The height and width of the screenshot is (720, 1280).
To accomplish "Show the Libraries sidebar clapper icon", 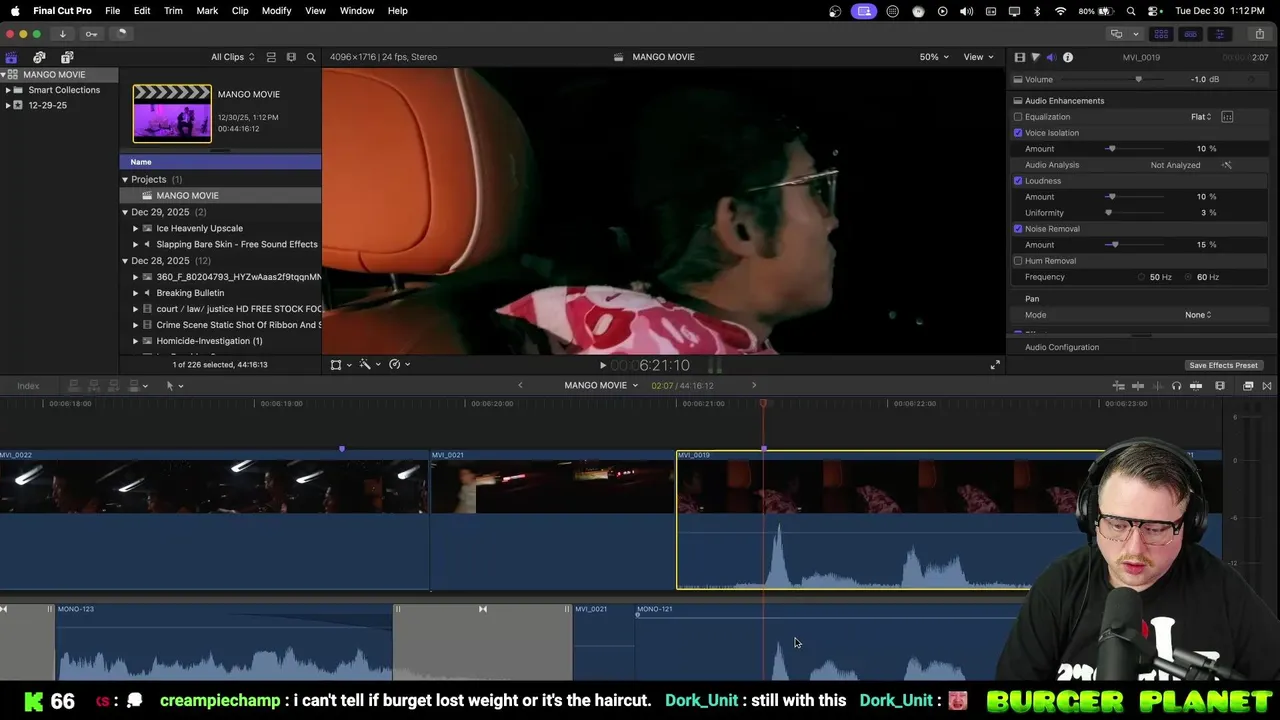I will (11, 57).
